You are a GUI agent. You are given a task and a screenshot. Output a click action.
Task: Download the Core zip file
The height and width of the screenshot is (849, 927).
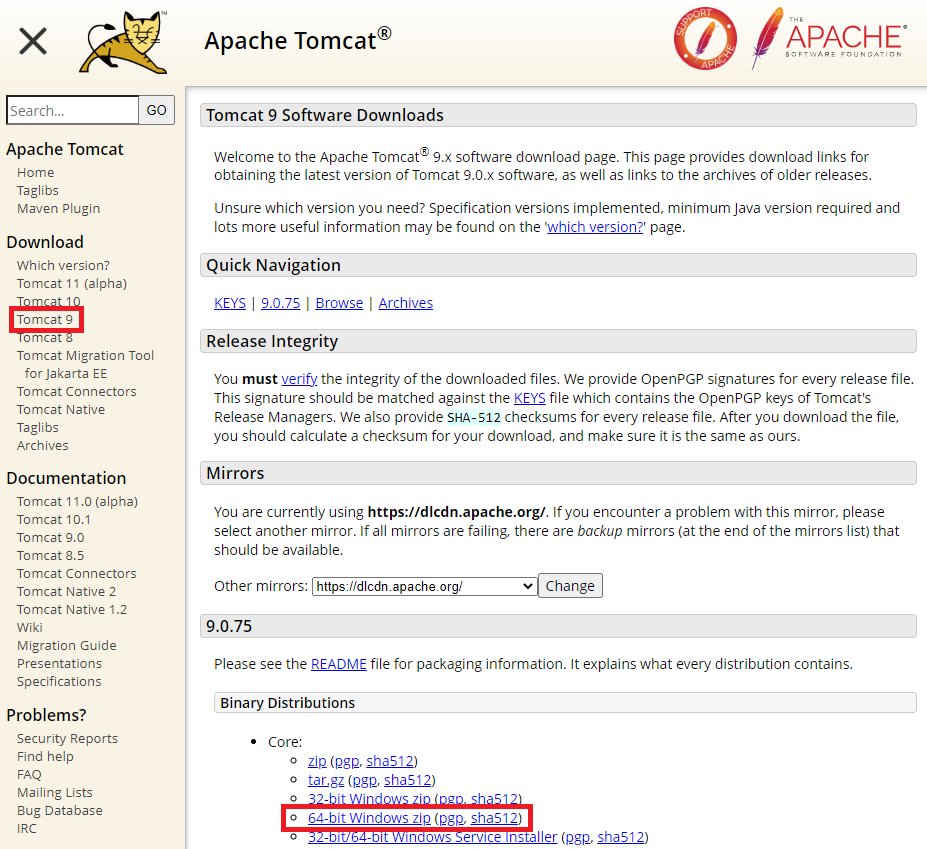click(317, 761)
